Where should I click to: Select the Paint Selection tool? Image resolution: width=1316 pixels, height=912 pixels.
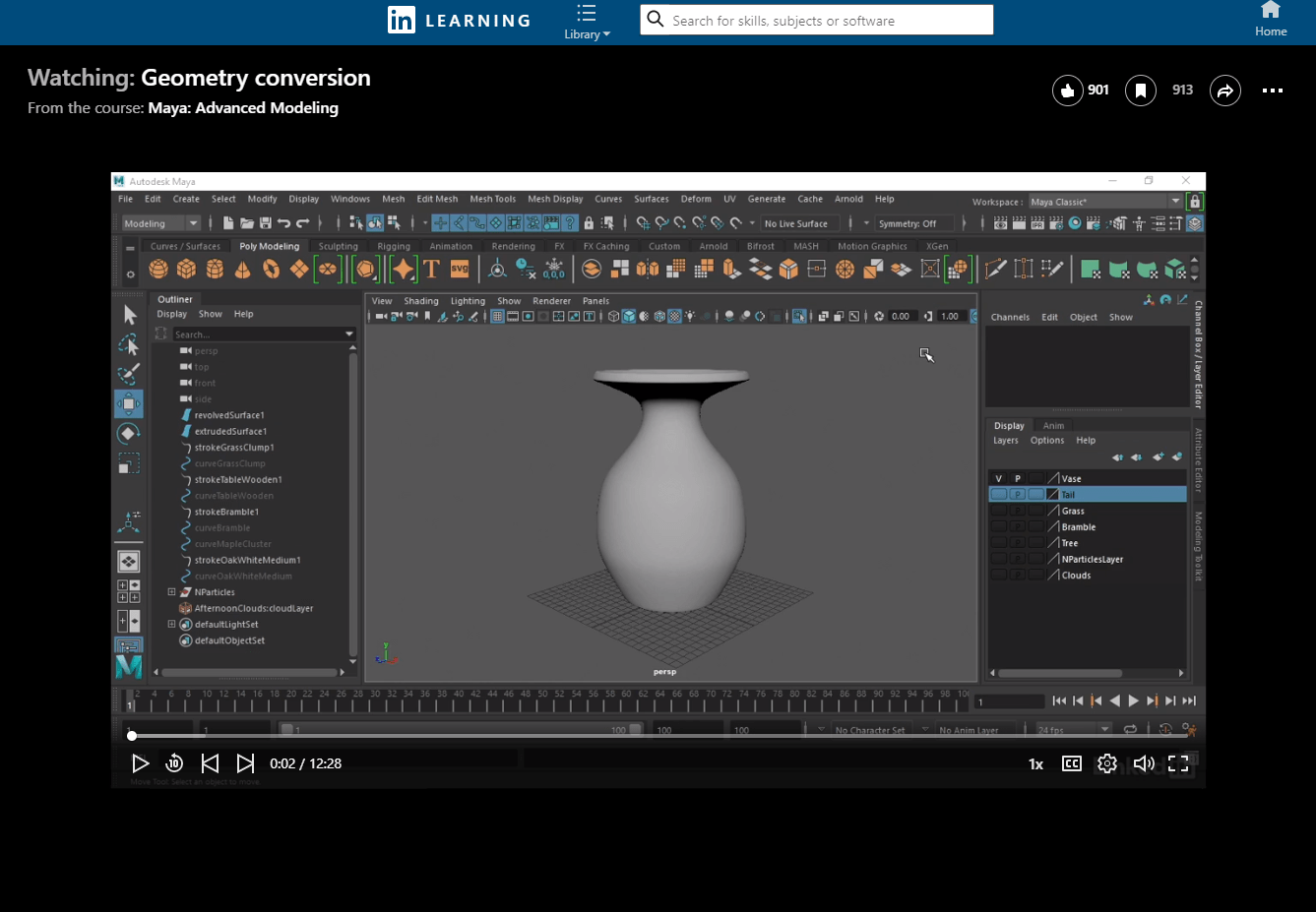pos(129,374)
